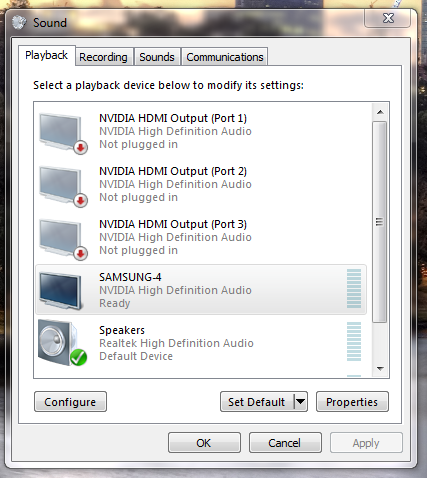Viewport: 427px width, 478px height.
Task: Expand the Set Default dropdown arrow
Action: click(300, 402)
